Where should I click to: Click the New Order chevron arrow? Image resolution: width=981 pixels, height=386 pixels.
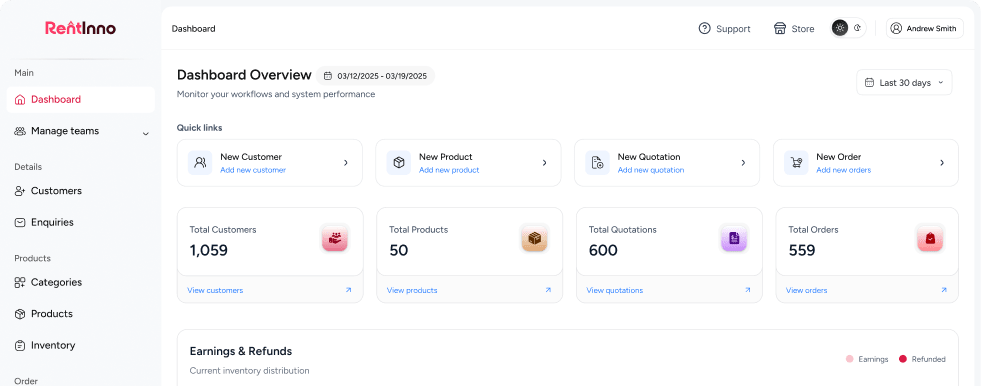coord(942,163)
